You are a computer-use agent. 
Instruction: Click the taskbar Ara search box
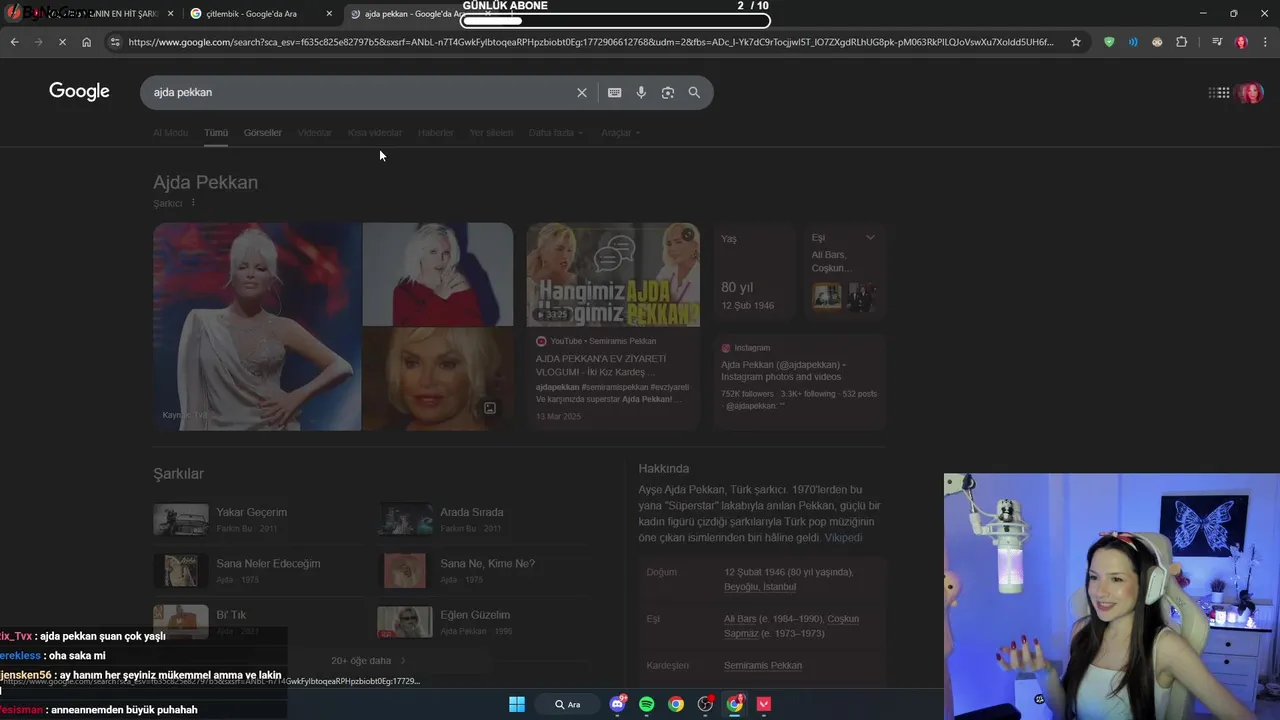point(568,704)
